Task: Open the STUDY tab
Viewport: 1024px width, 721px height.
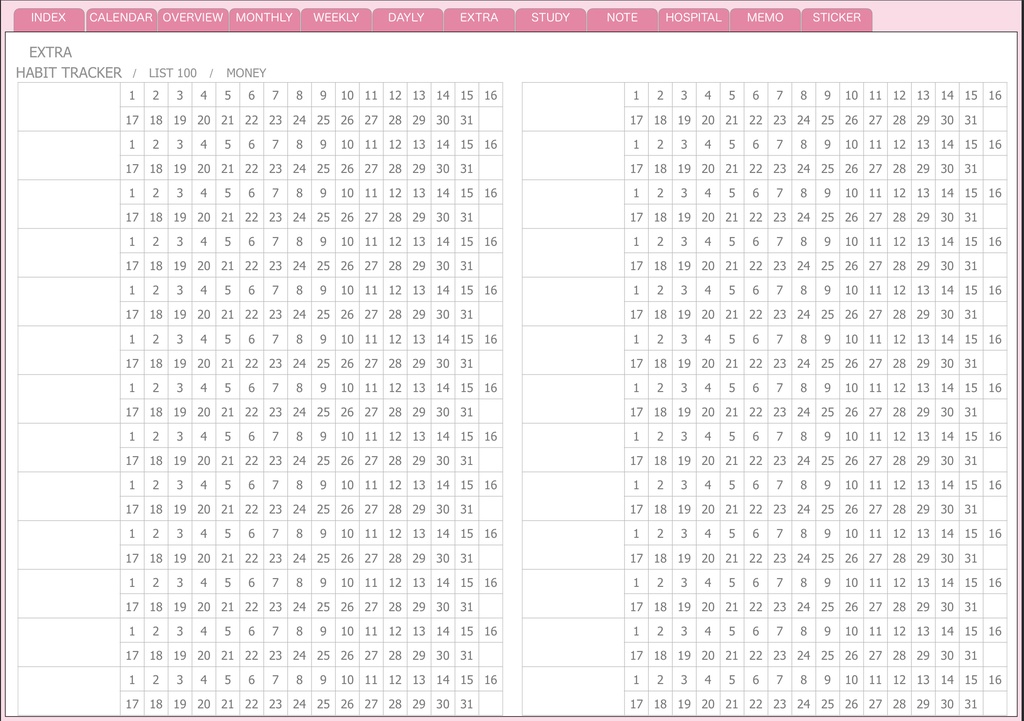Action: click(551, 18)
